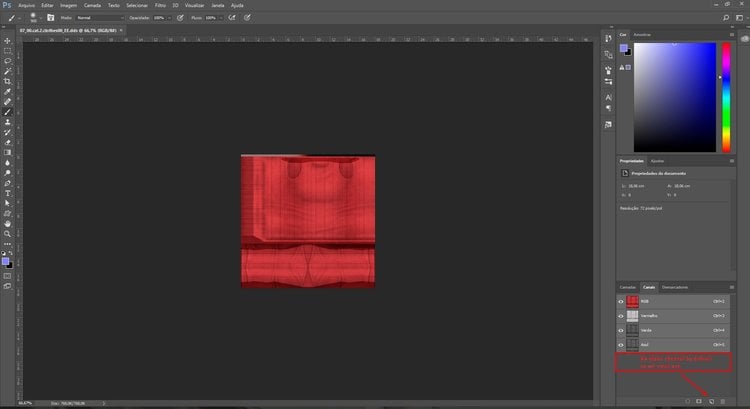Viewport: 750px width, 409px height.
Task: Enable airbrush build-up icon
Action: click(x=232, y=18)
